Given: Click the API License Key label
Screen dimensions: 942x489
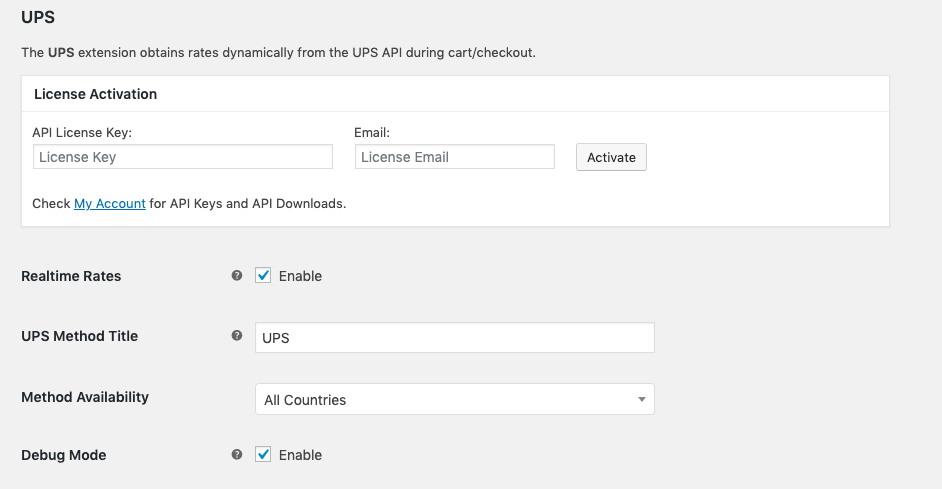Looking at the screenshot, I should [x=82, y=133].
